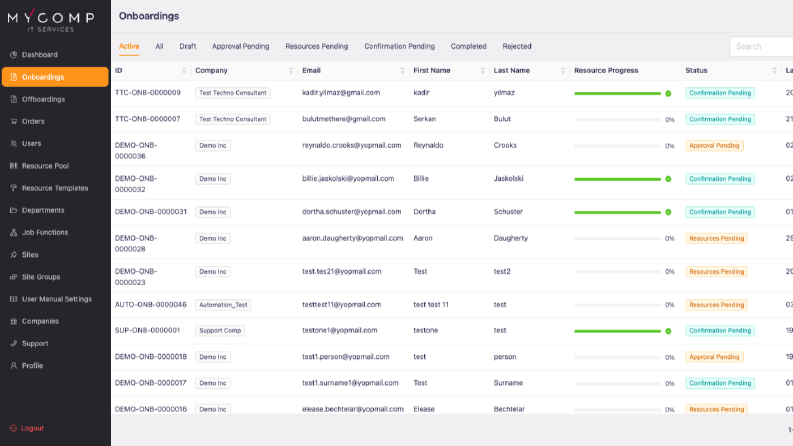Sort by Status column arrows
Viewport: 793px width, 446px height.
pos(775,70)
